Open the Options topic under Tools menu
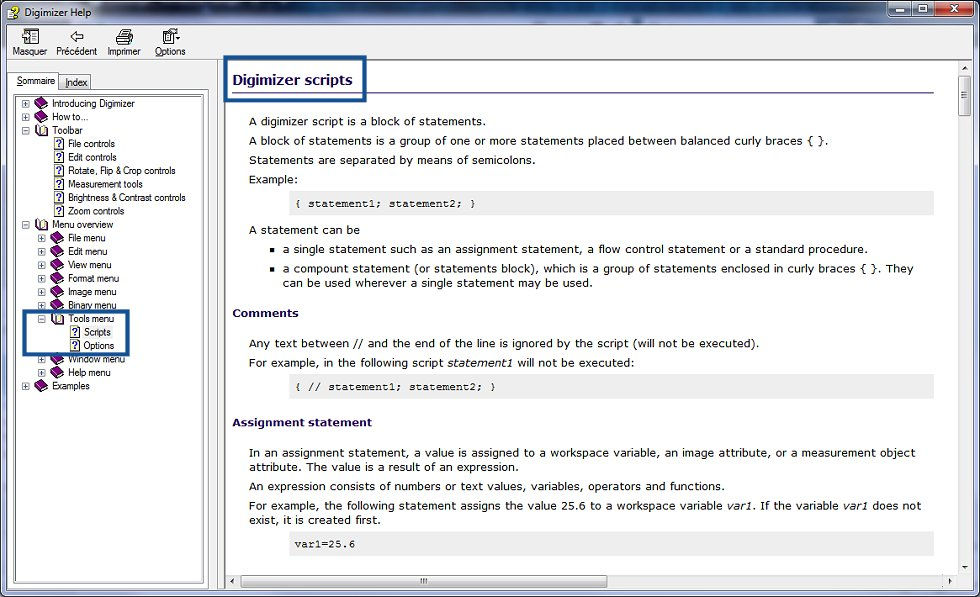The width and height of the screenshot is (980, 597). pyautogui.click(x=99, y=346)
